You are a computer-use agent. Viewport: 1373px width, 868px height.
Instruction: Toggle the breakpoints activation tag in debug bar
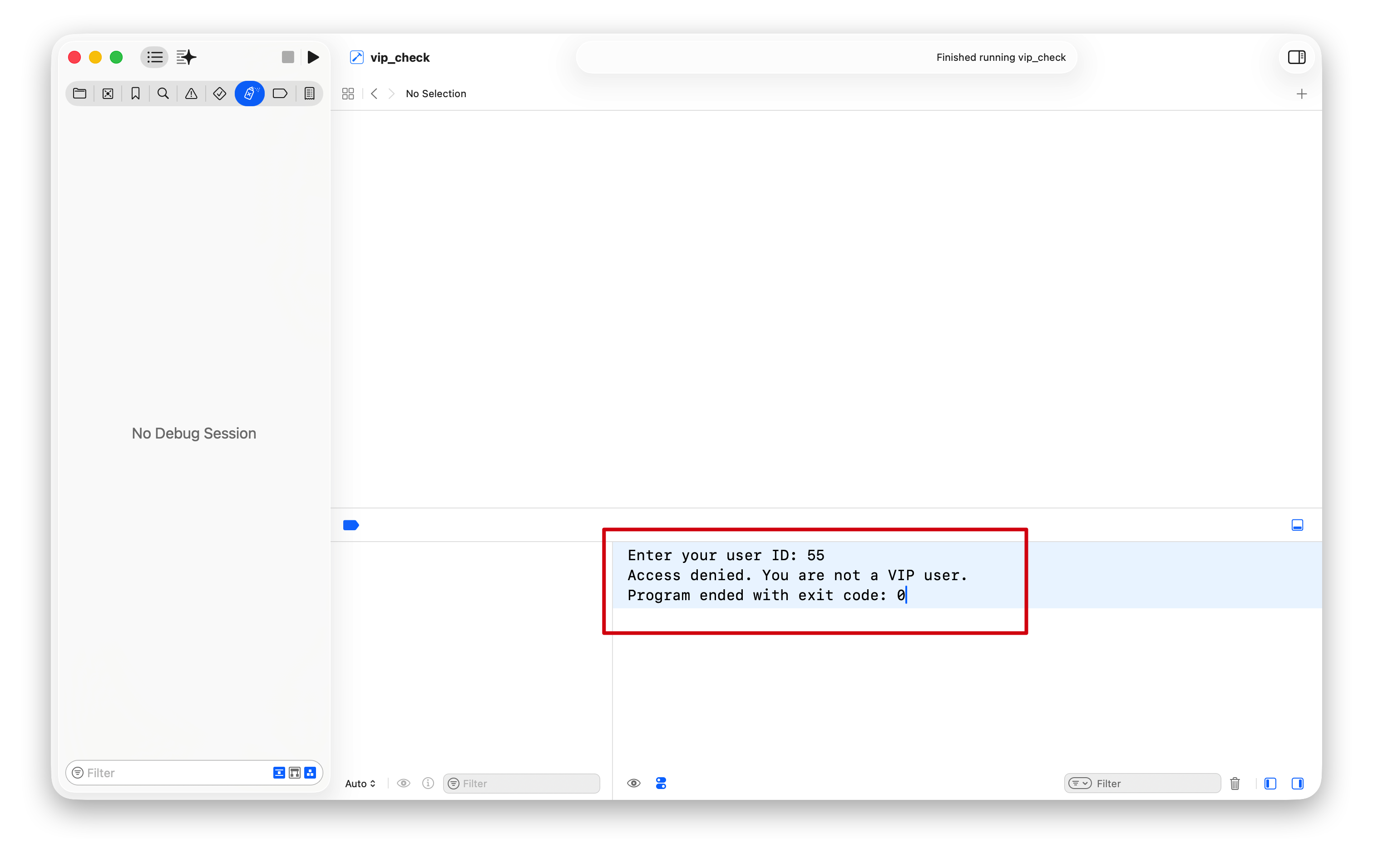point(351,525)
